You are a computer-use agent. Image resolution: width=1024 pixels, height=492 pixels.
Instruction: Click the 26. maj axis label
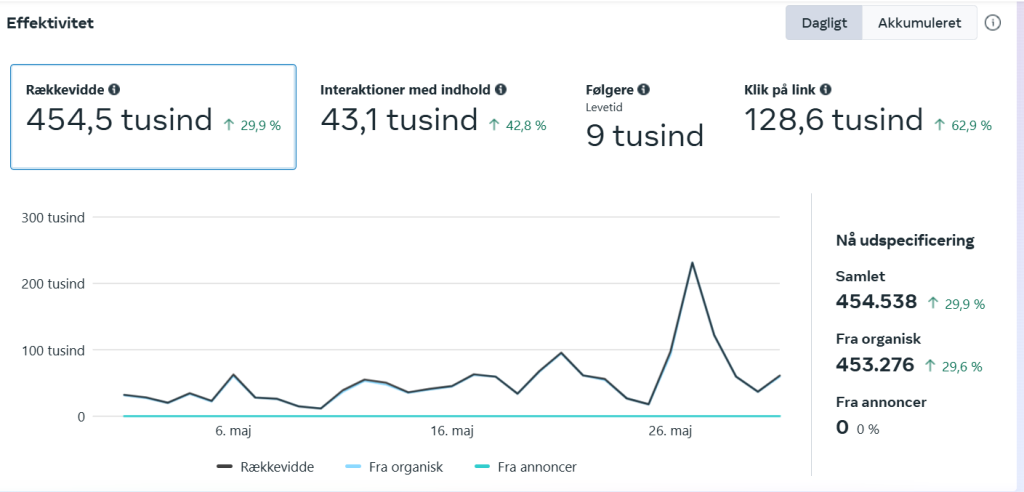coord(669,431)
